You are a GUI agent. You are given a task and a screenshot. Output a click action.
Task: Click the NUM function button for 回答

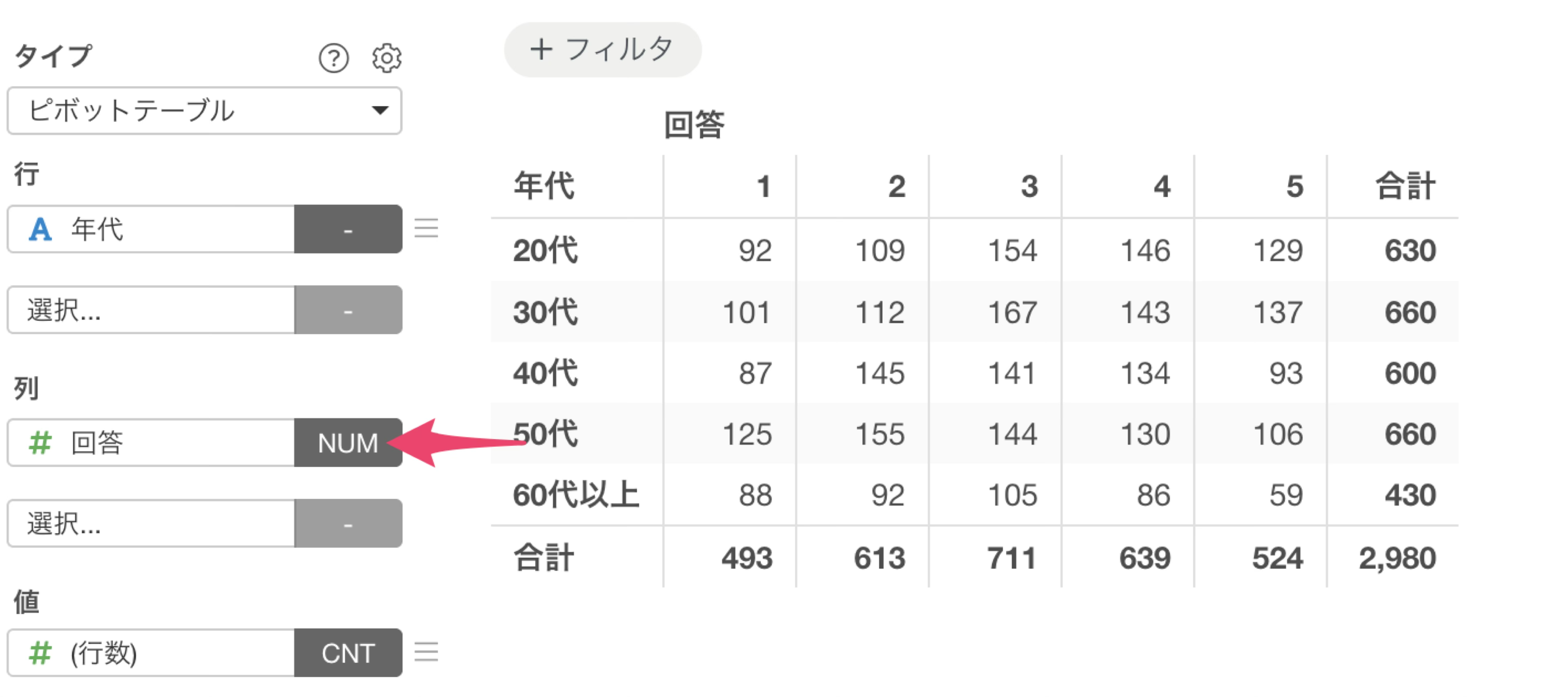pyautogui.click(x=348, y=442)
